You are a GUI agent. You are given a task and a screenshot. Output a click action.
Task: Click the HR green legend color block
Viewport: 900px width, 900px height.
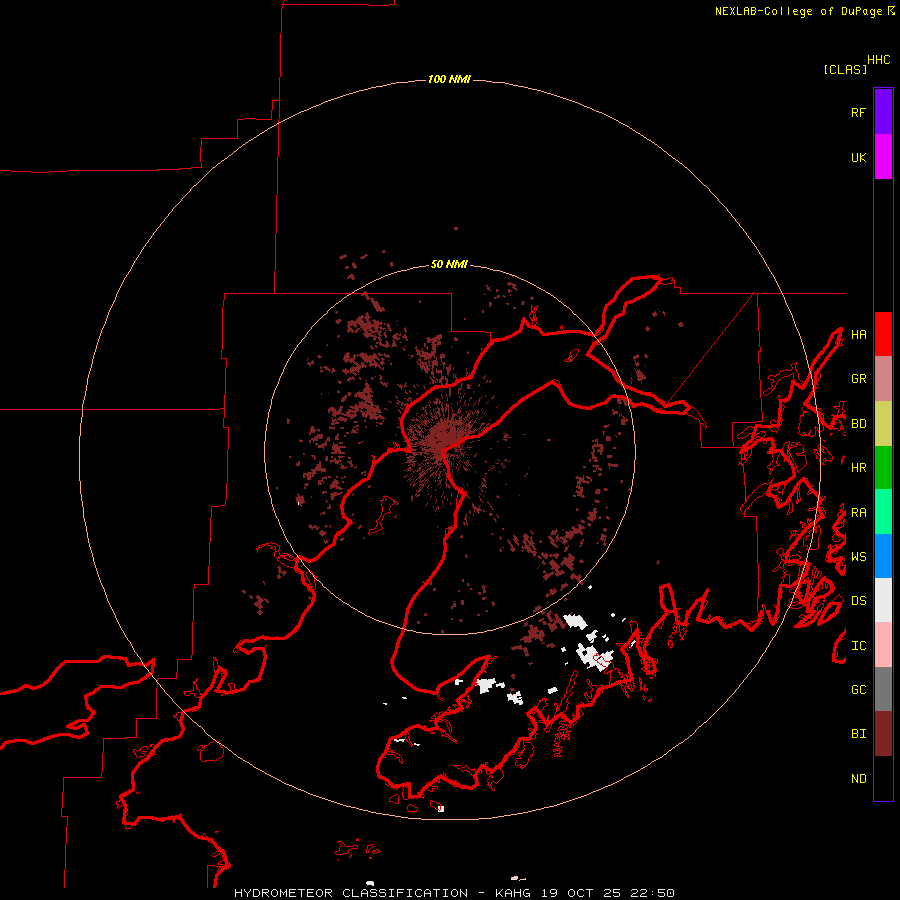pos(883,467)
